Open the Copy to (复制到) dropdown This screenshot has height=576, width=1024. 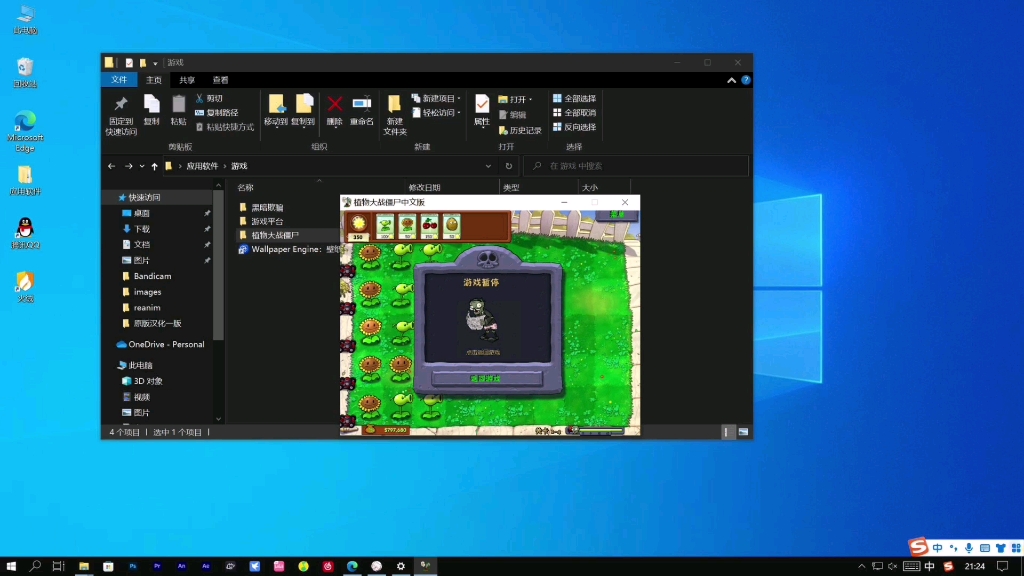[x=303, y=110]
